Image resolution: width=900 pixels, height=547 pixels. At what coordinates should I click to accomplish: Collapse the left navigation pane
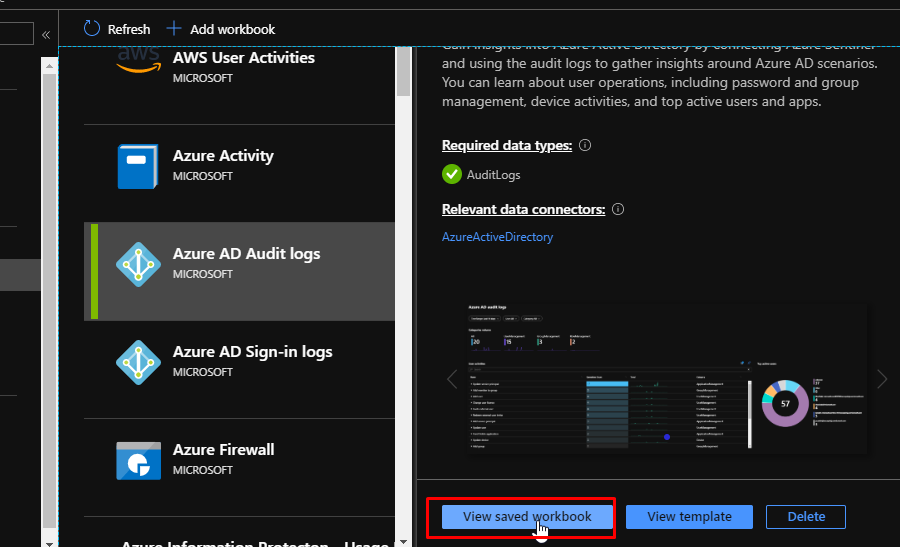click(46, 35)
